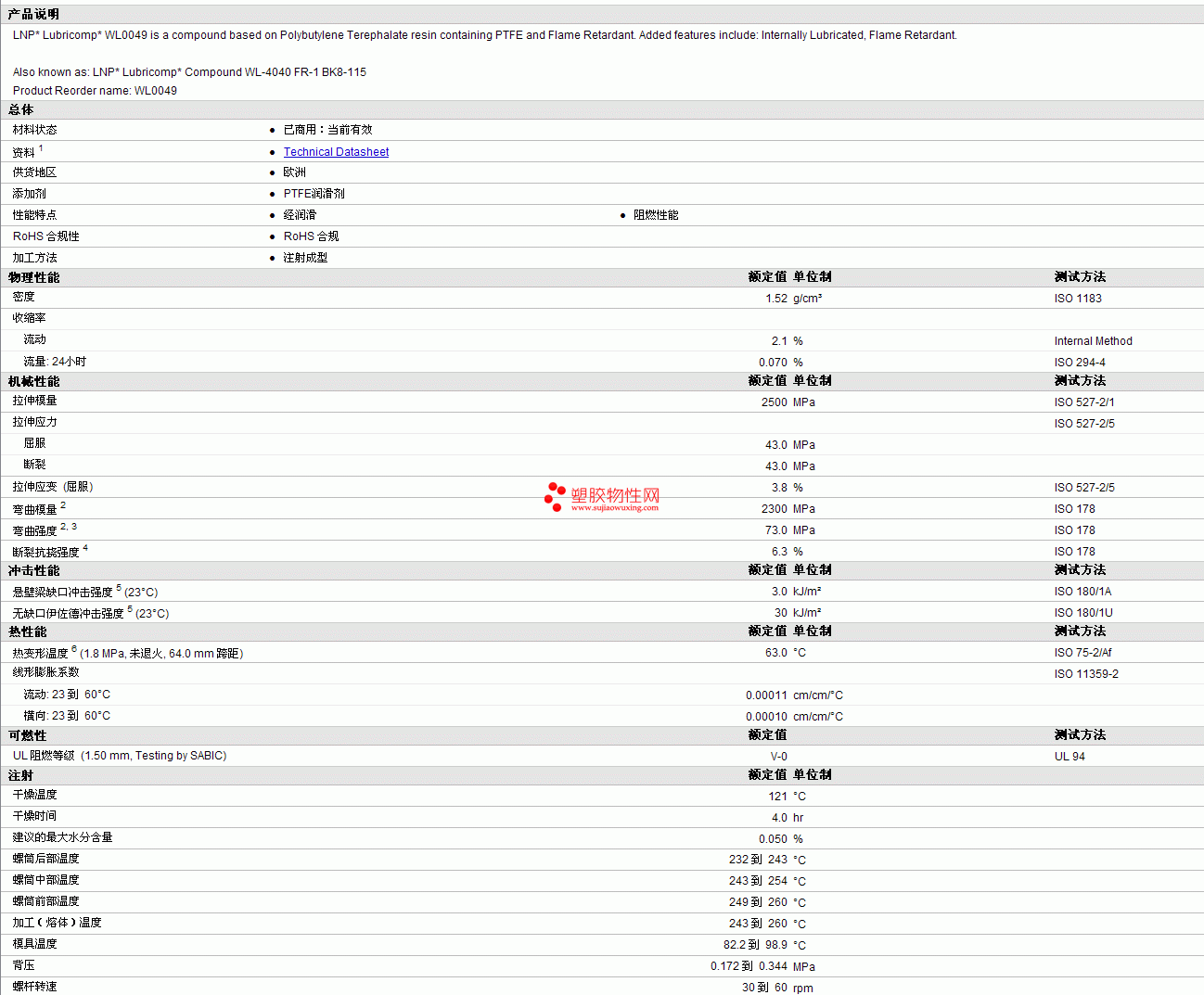Select the 建议的最大水分含量 row label

(63, 837)
